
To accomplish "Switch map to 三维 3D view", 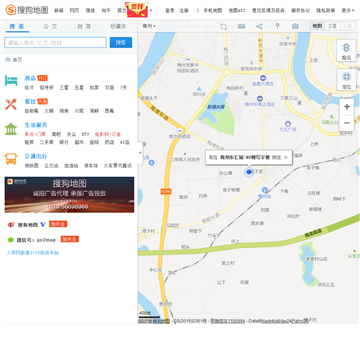I will pyautogui.click(x=347, y=26).
